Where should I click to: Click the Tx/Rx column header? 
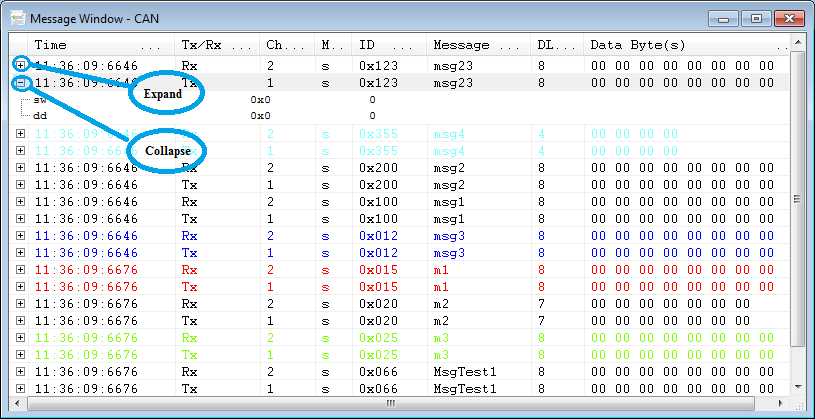point(217,45)
